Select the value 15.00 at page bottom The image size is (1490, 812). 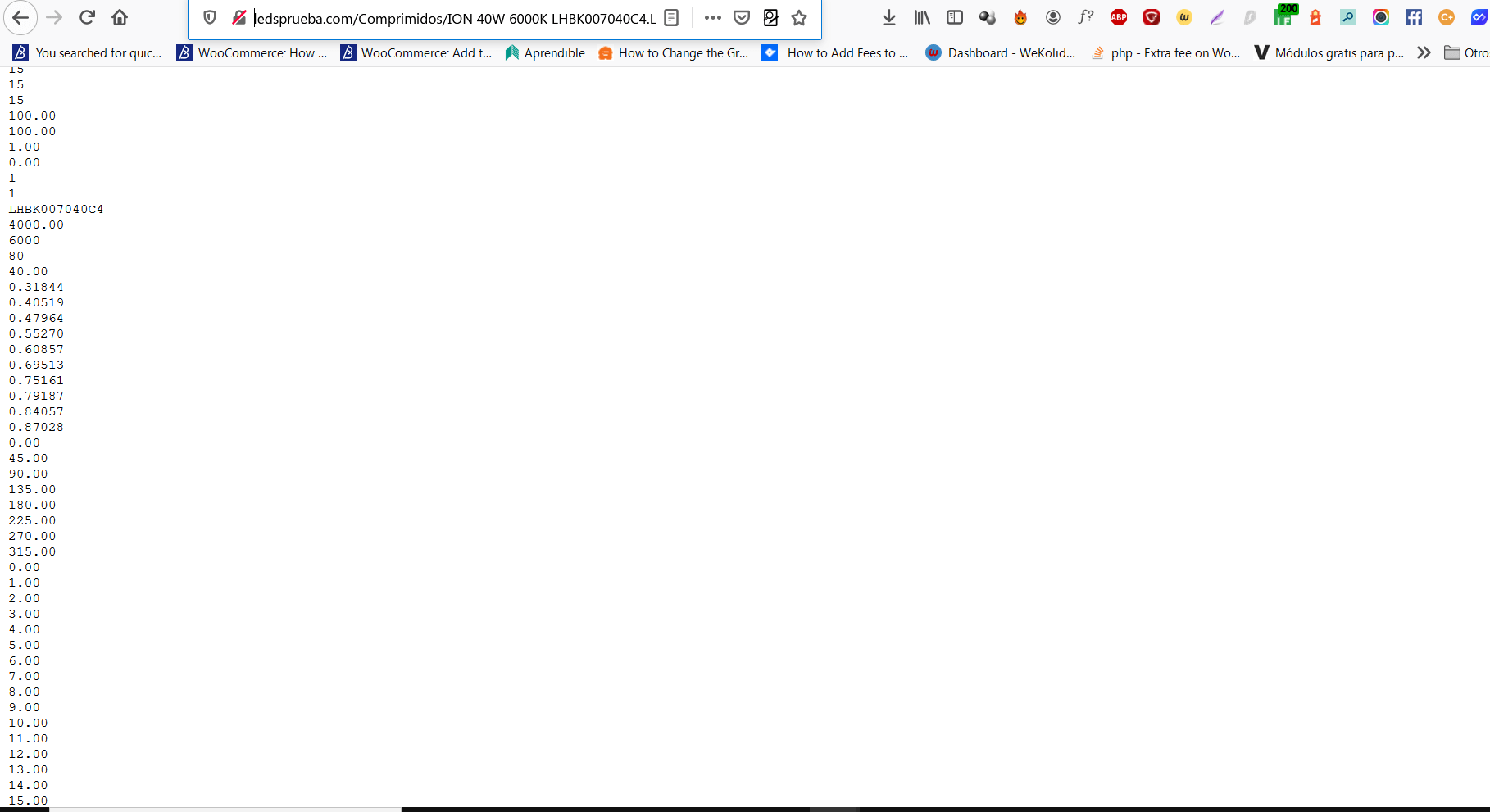(29, 801)
